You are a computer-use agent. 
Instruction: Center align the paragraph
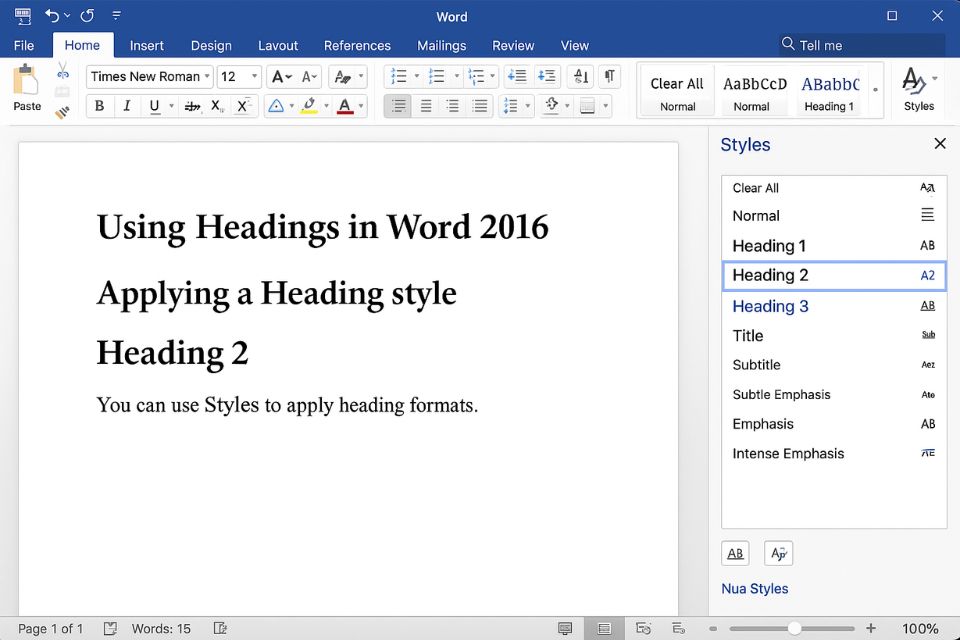coord(426,106)
